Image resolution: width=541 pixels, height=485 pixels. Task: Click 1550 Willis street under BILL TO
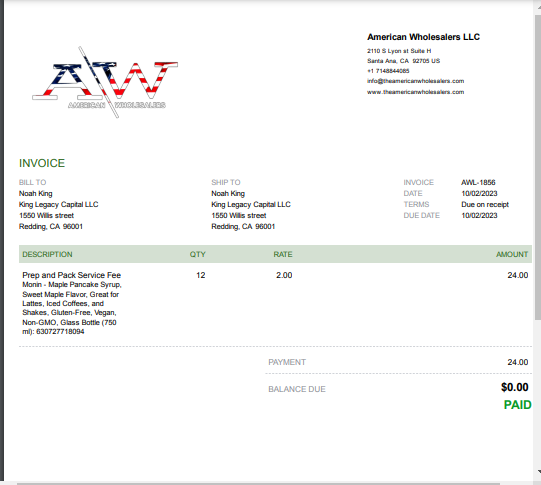tap(46, 216)
